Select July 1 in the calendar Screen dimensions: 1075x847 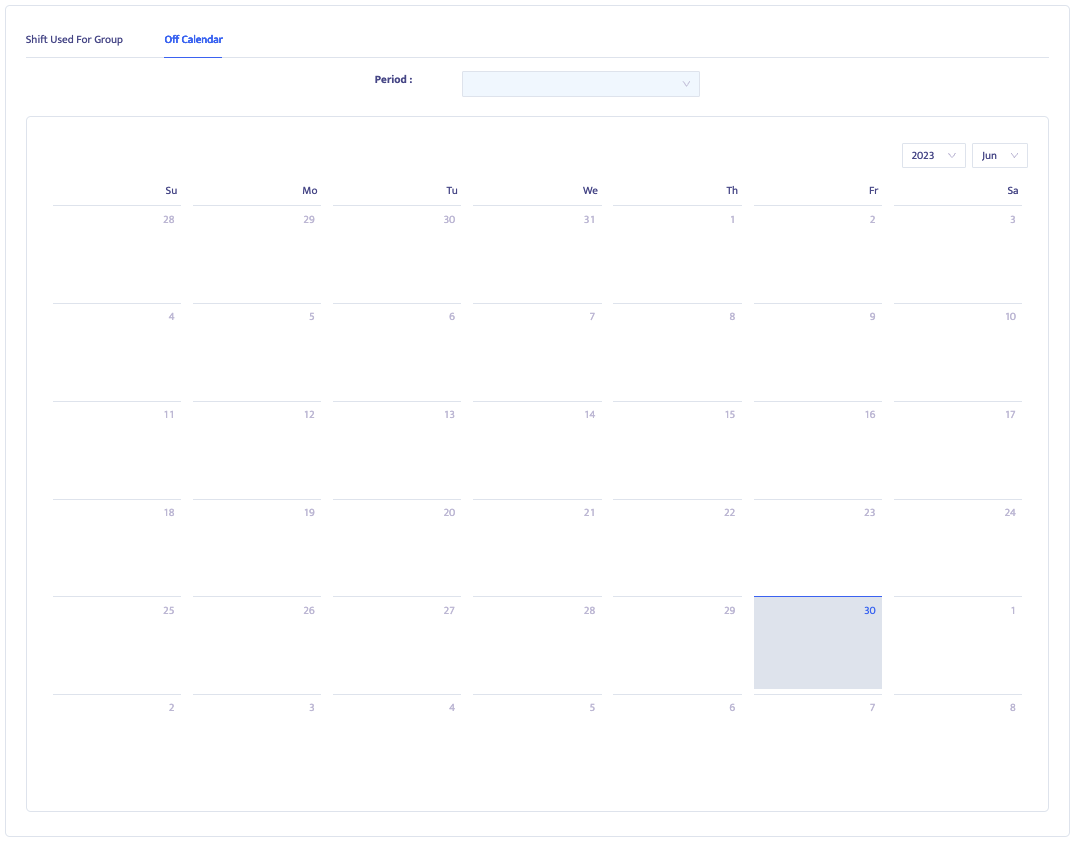point(958,642)
